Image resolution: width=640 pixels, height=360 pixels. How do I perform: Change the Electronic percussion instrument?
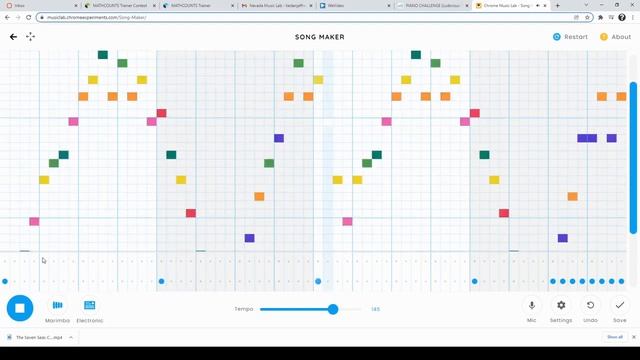(89, 311)
